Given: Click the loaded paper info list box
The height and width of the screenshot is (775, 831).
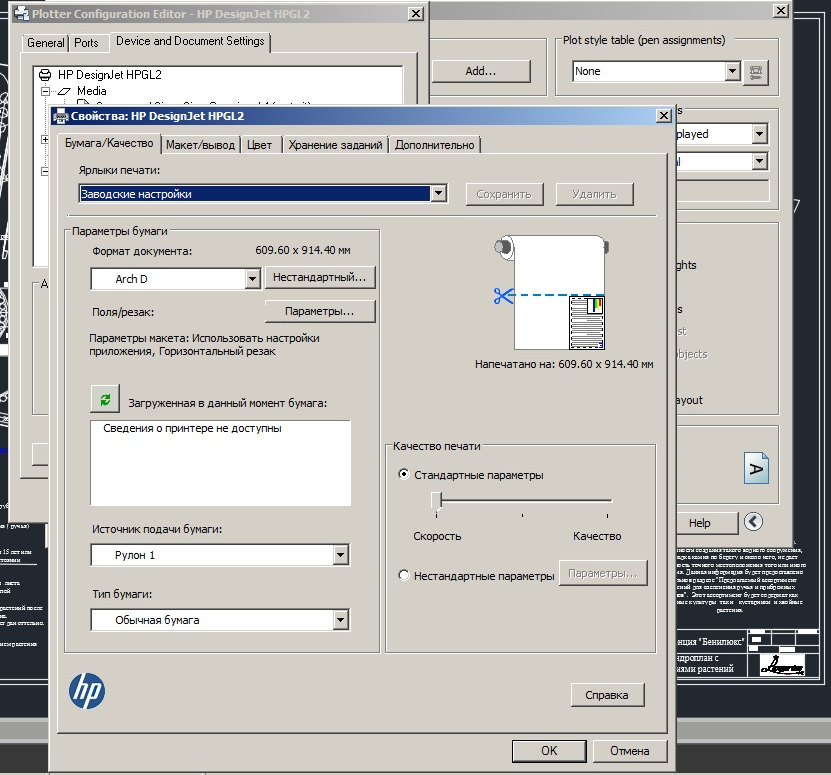Looking at the screenshot, I should 220,463.
